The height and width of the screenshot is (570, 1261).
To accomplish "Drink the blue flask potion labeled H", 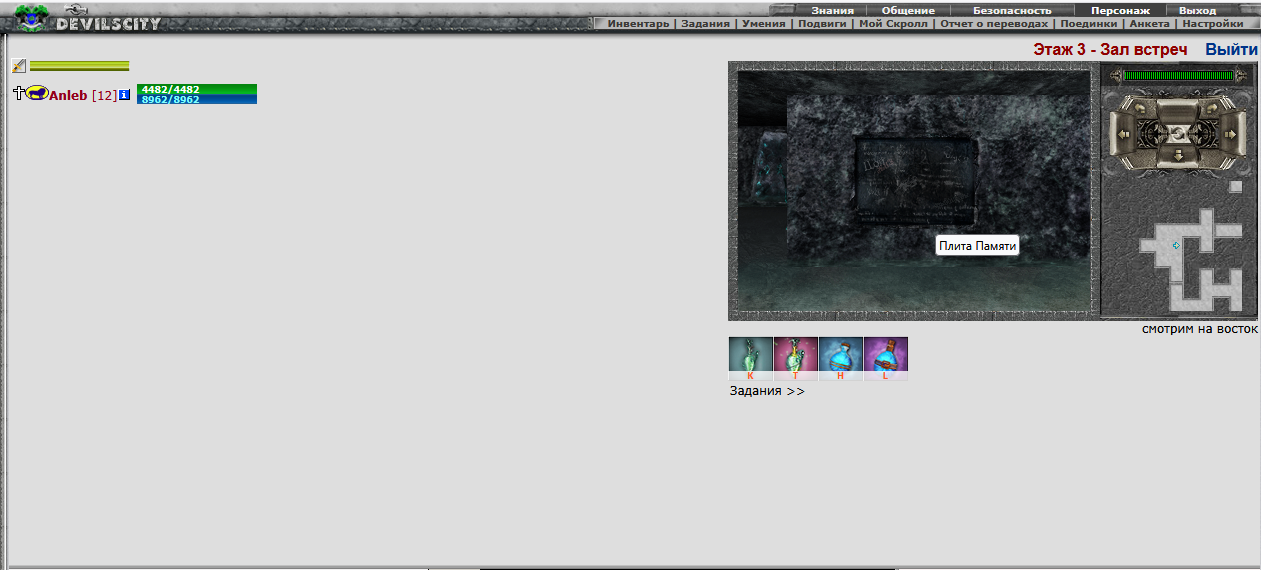I will tap(840, 357).
